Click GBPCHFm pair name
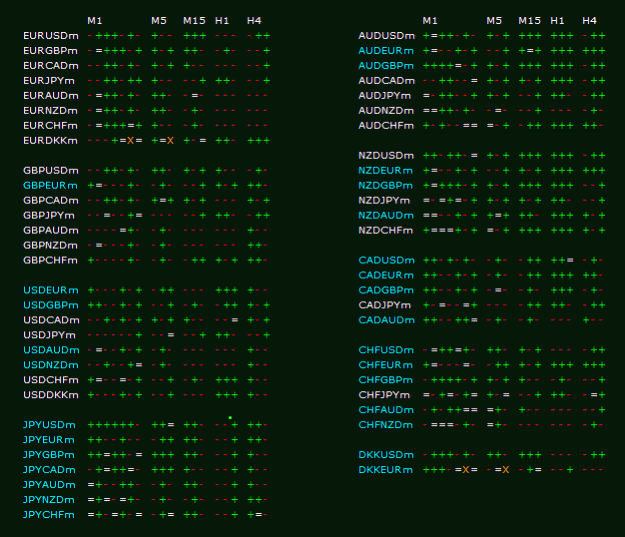The width and height of the screenshot is (625, 537). tap(50, 260)
